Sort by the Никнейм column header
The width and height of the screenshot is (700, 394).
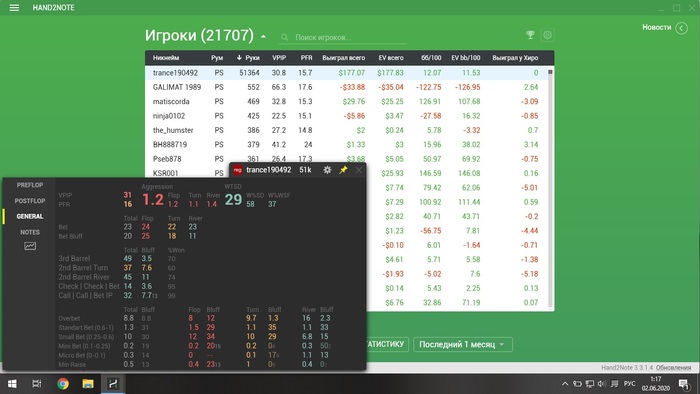(166, 58)
